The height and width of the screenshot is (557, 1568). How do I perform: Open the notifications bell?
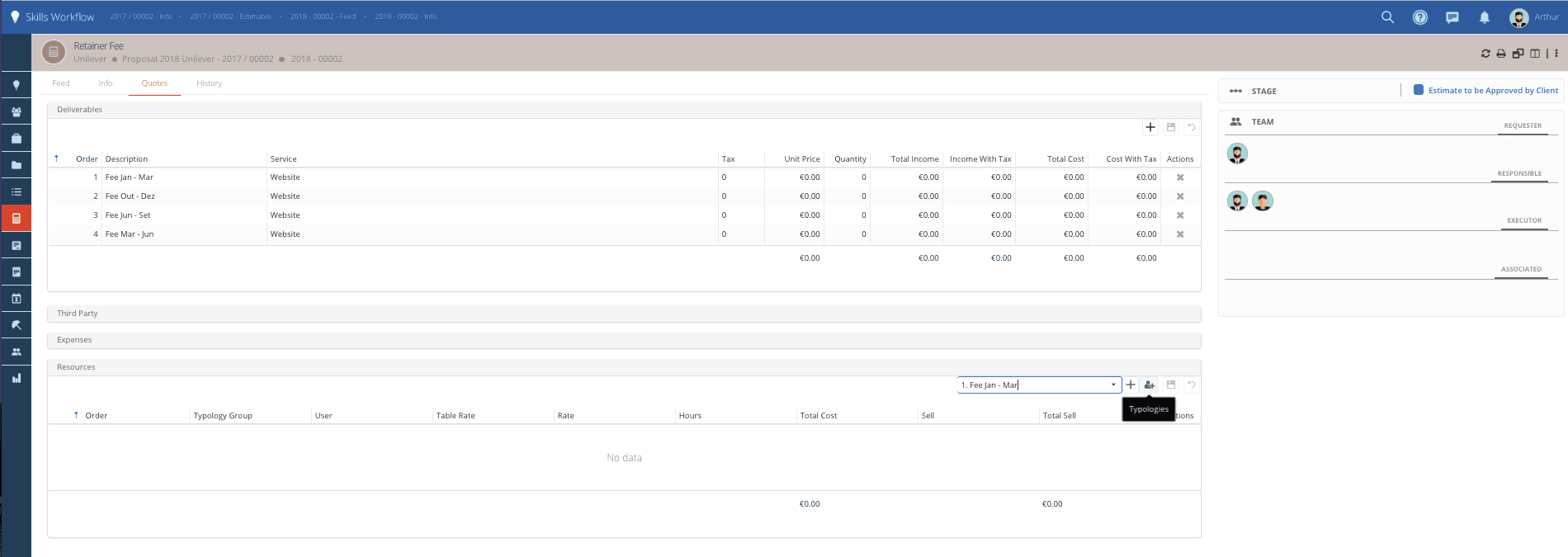click(1484, 17)
